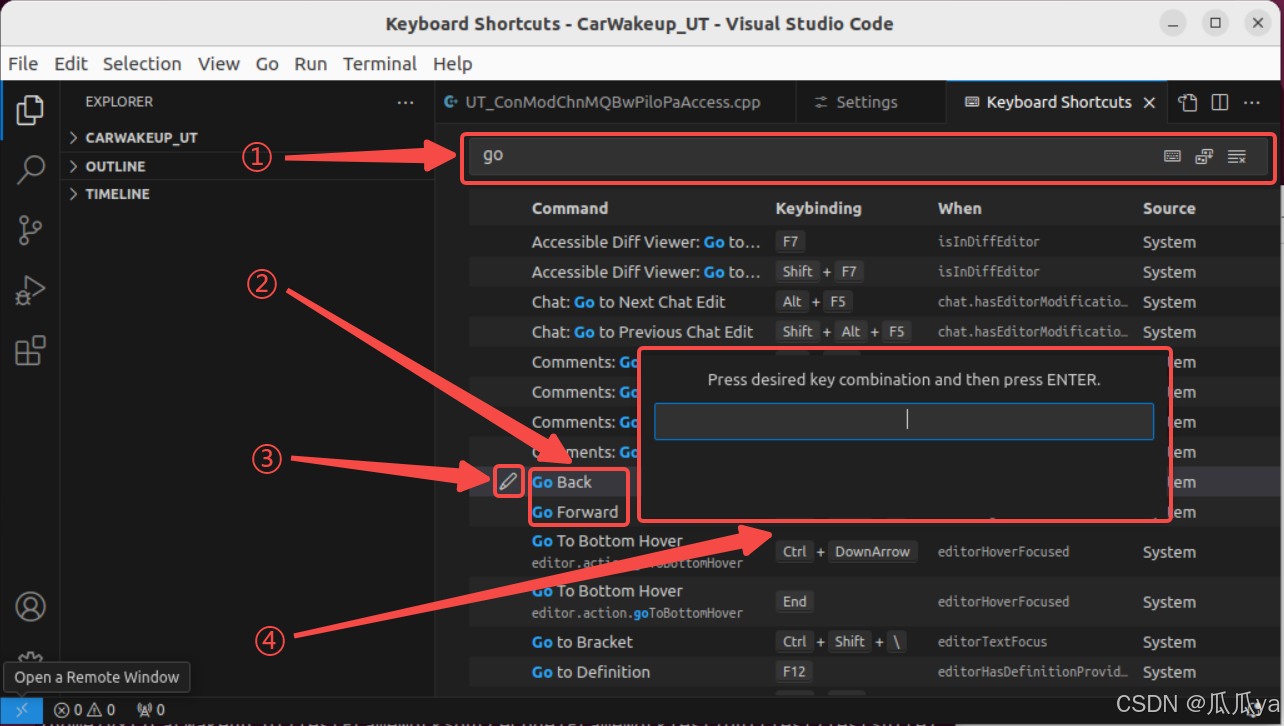Open the Edit menu
This screenshot has width=1284, height=726.
click(x=71, y=64)
